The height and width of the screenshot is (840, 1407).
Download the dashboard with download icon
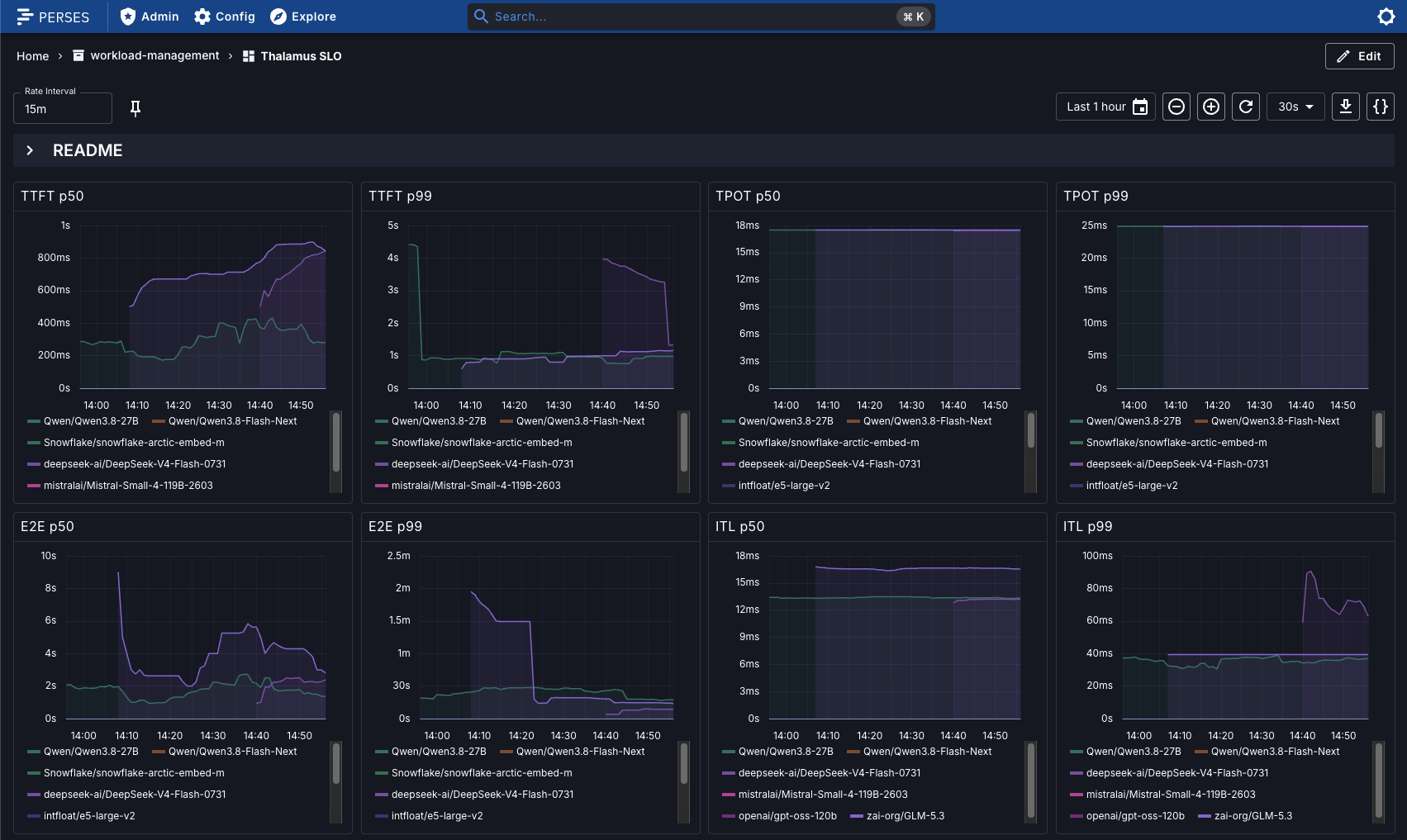(x=1346, y=107)
